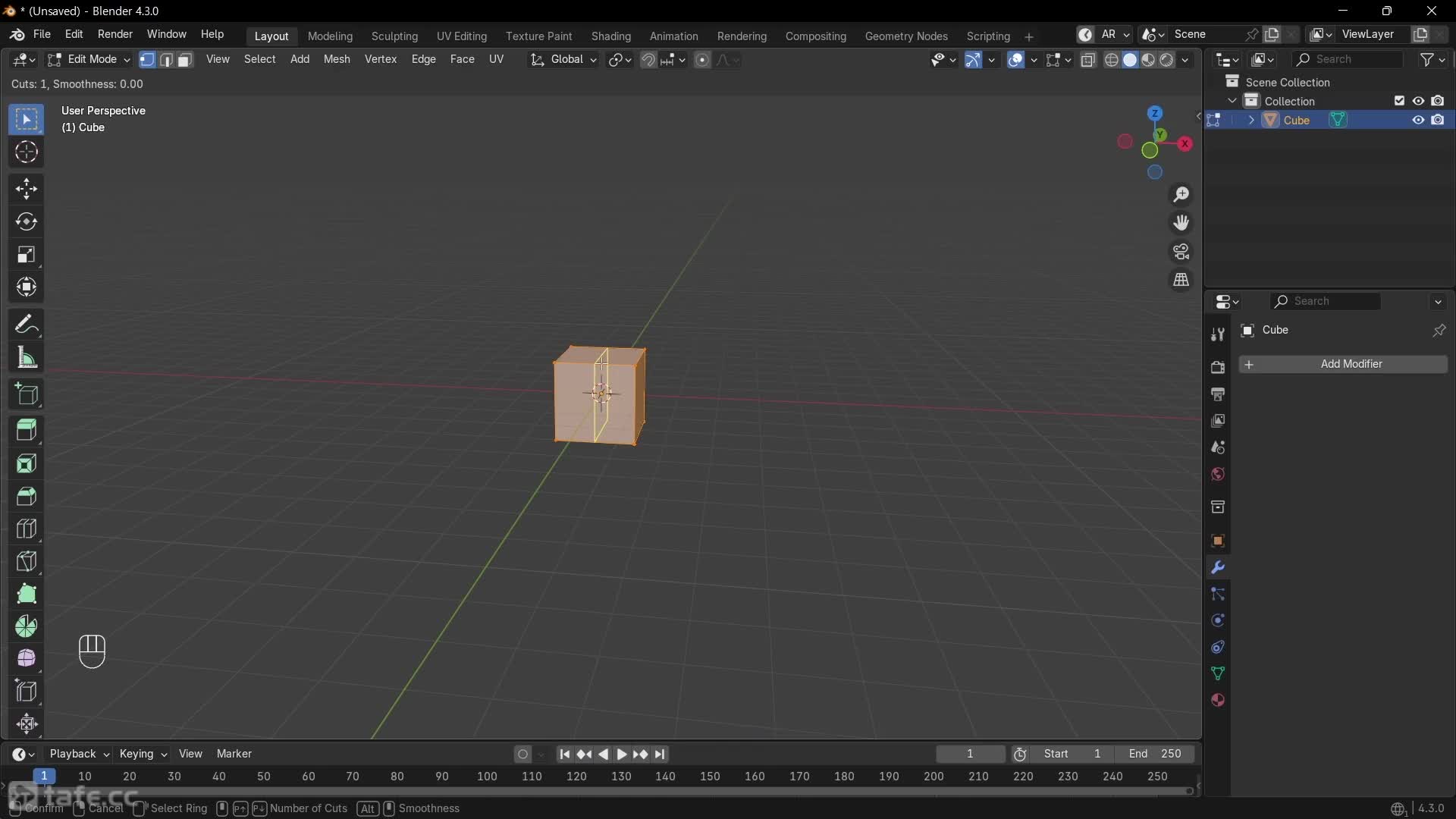The width and height of the screenshot is (1456, 819).
Task: Select the Extrude Region tool
Action: click(x=27, y=430)
